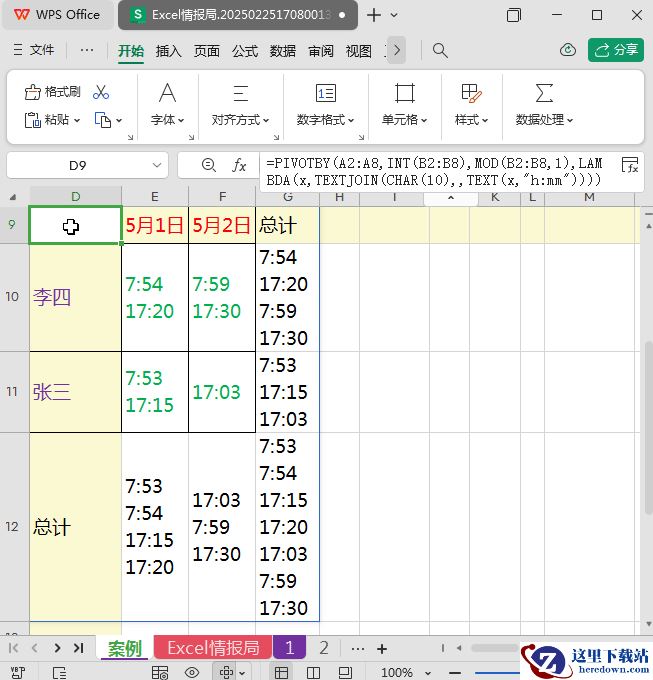Open the 页面 ribbon tab

pyautogui.click(x=206, y=51)
